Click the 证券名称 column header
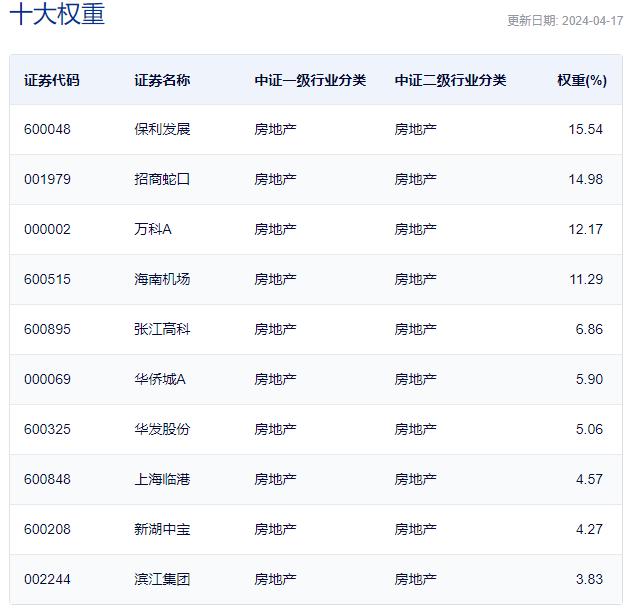 (x=162, y=80)
